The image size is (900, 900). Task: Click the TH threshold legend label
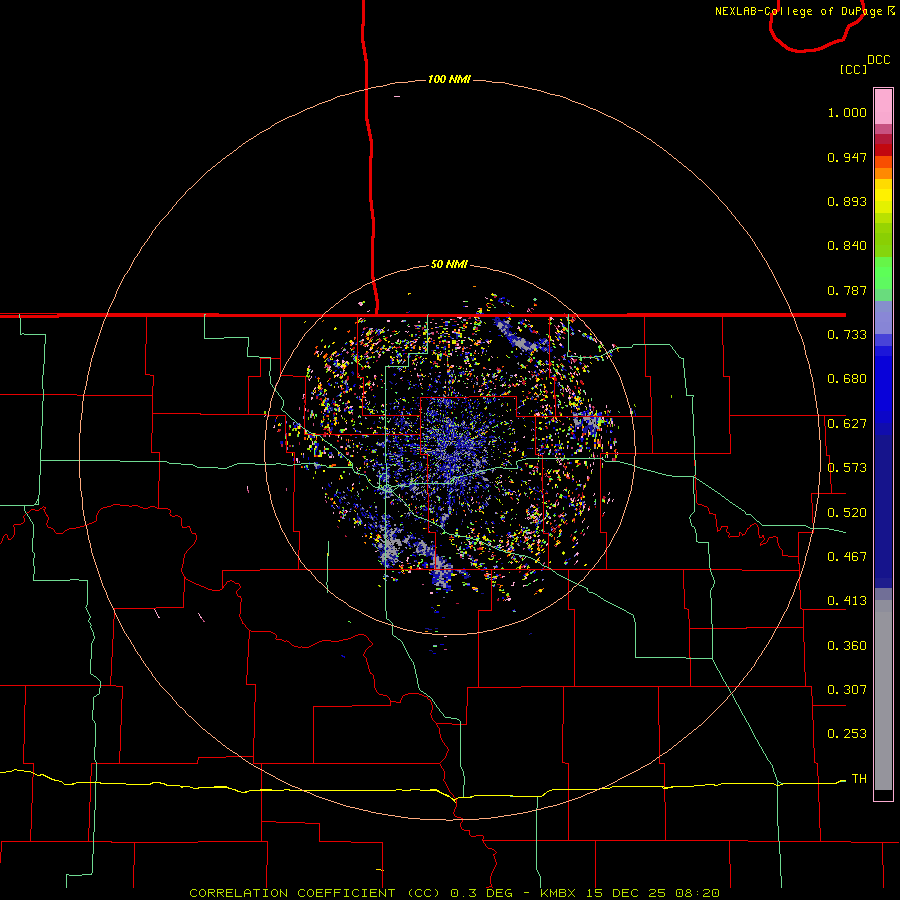pos(859,779)
